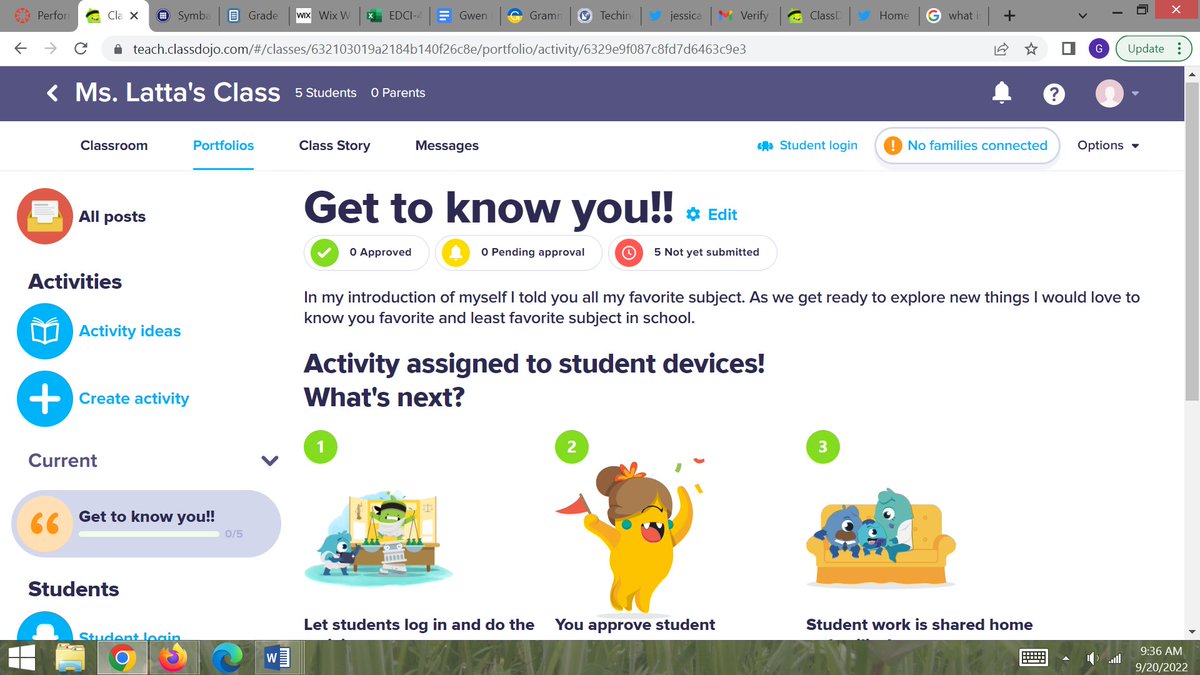Switch to the Classroom tab

coord(114,145)
